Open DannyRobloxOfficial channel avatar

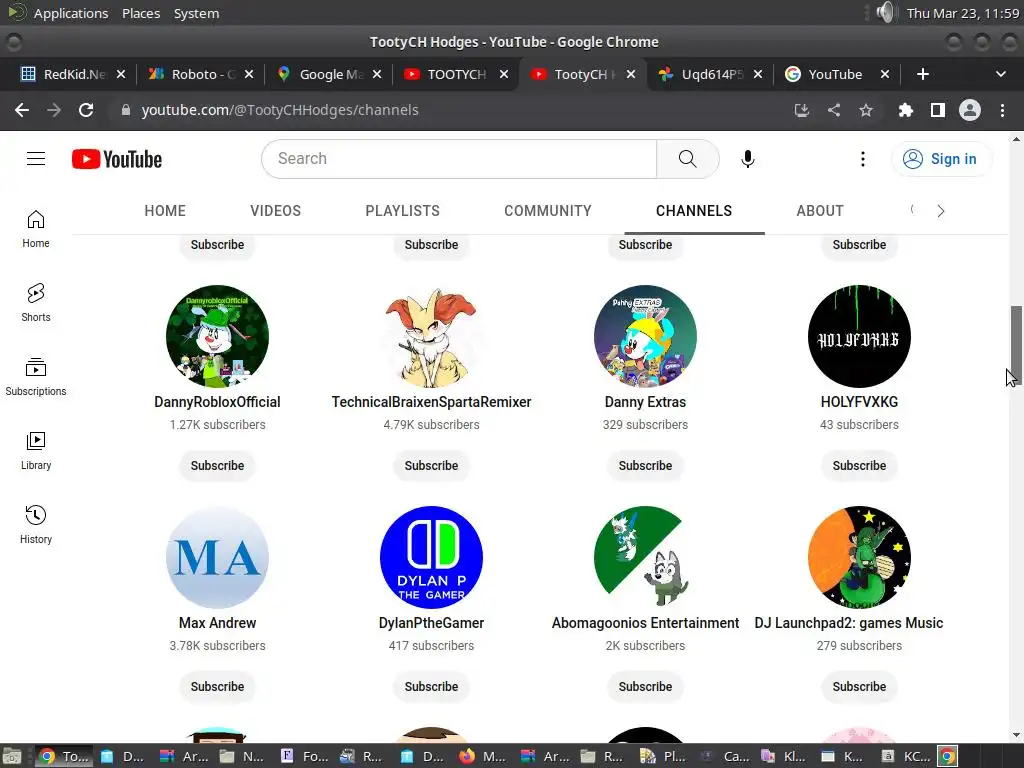click(217, 336)
